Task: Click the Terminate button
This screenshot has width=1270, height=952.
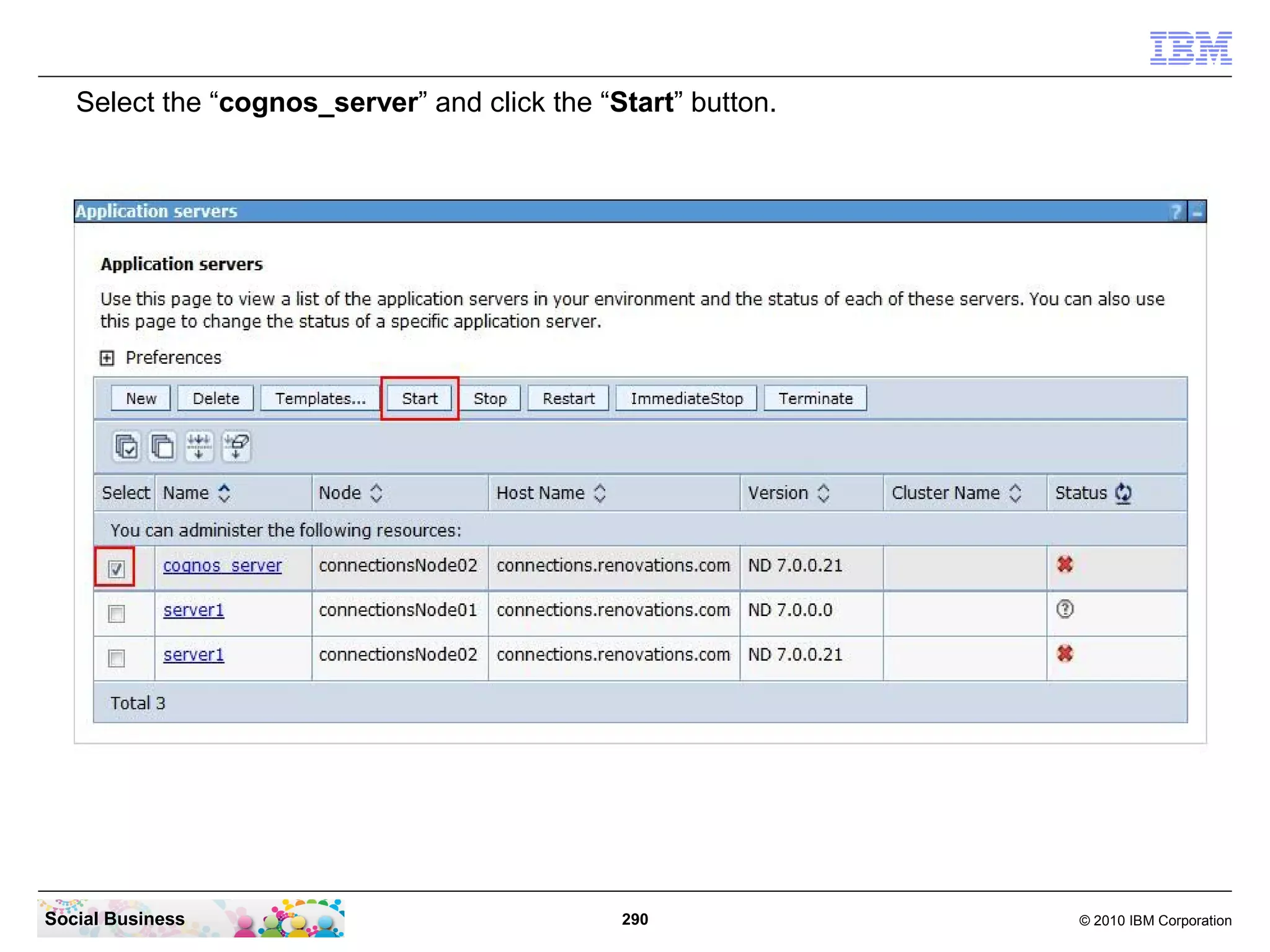Action: tap(815, 399)
